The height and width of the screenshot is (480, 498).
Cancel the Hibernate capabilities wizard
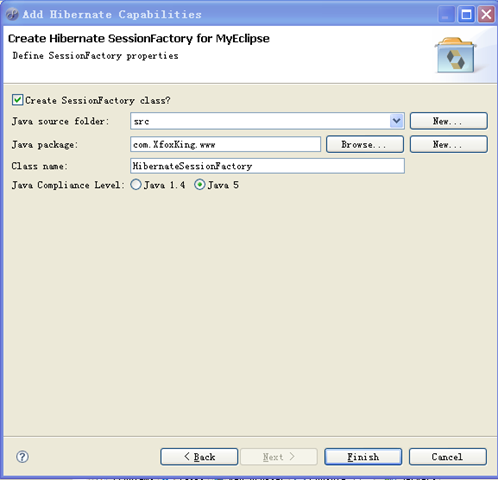pyautogui.click(x=448, y=457)
